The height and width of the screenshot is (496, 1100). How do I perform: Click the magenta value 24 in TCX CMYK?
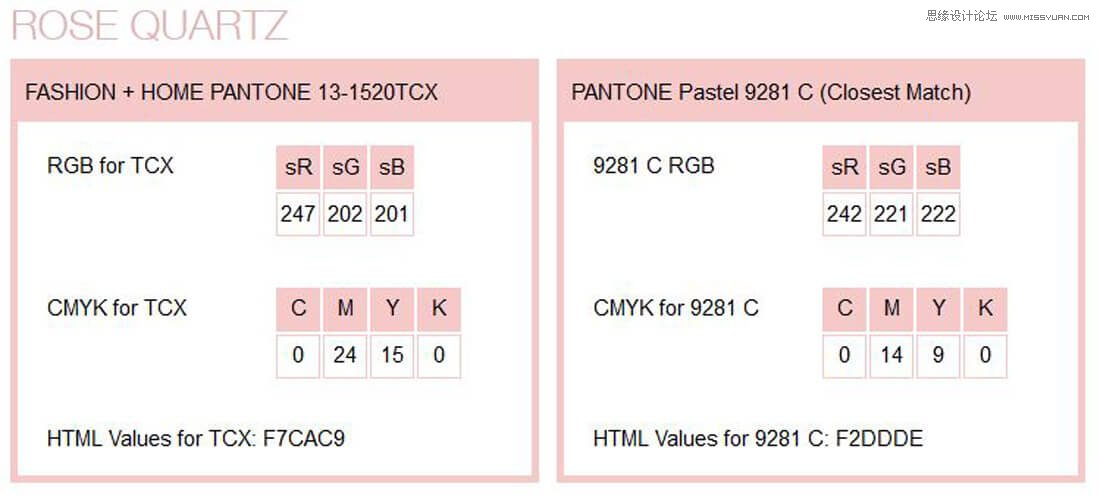point(345,355)
